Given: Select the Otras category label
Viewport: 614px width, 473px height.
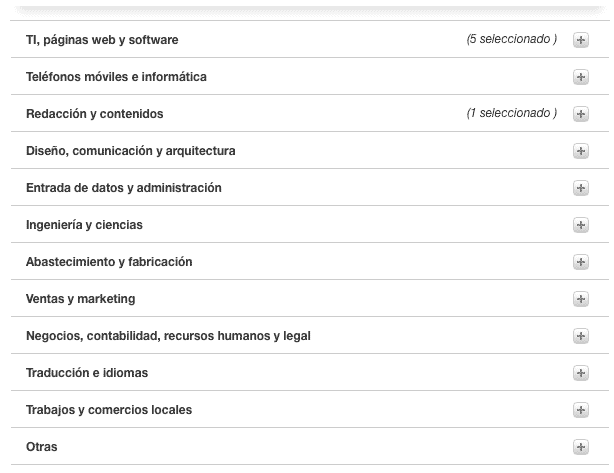Looking at the screenshot, I should pos(42,447).
